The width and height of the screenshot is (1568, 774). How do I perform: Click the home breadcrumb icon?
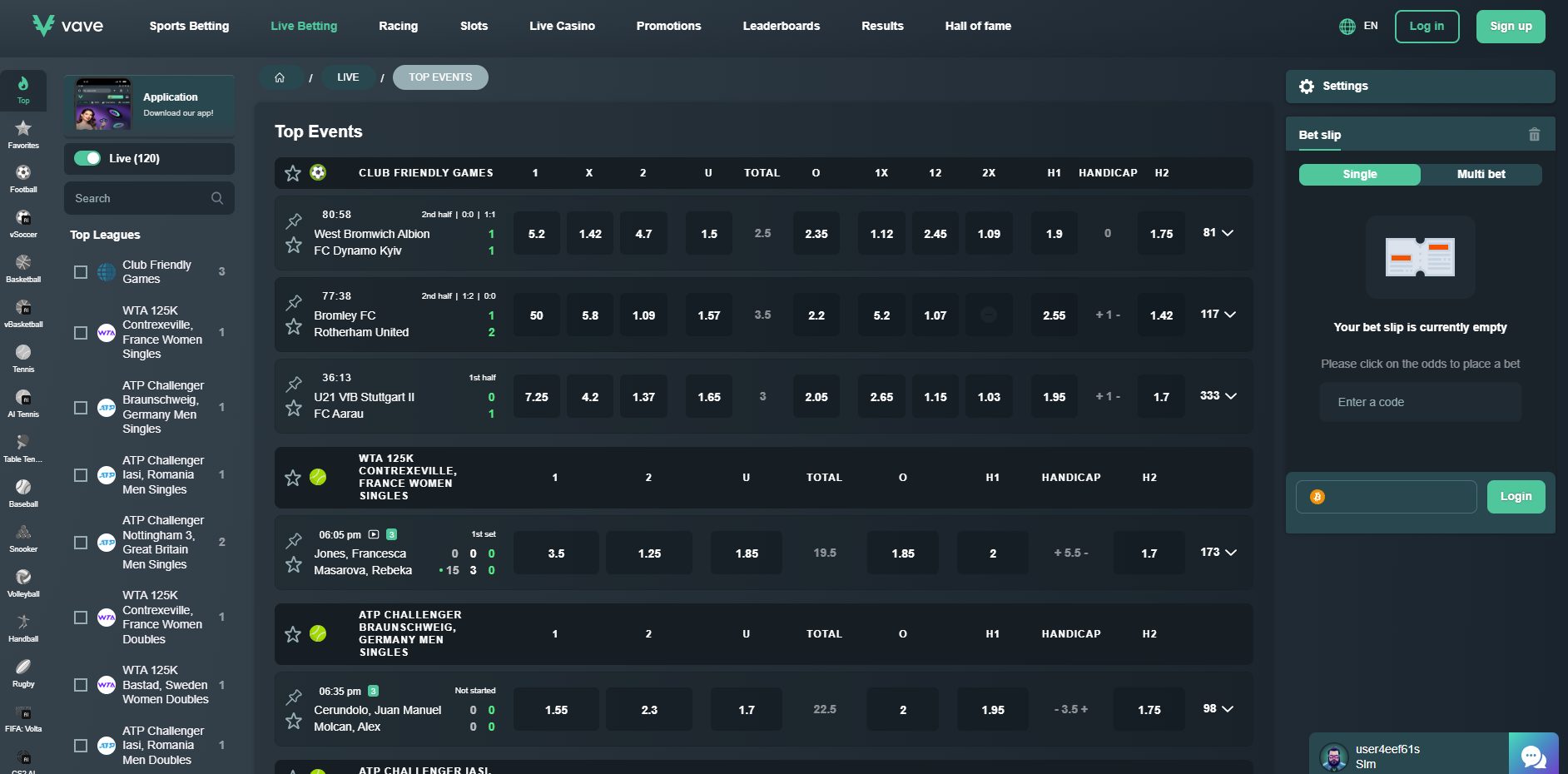[280, 77]
